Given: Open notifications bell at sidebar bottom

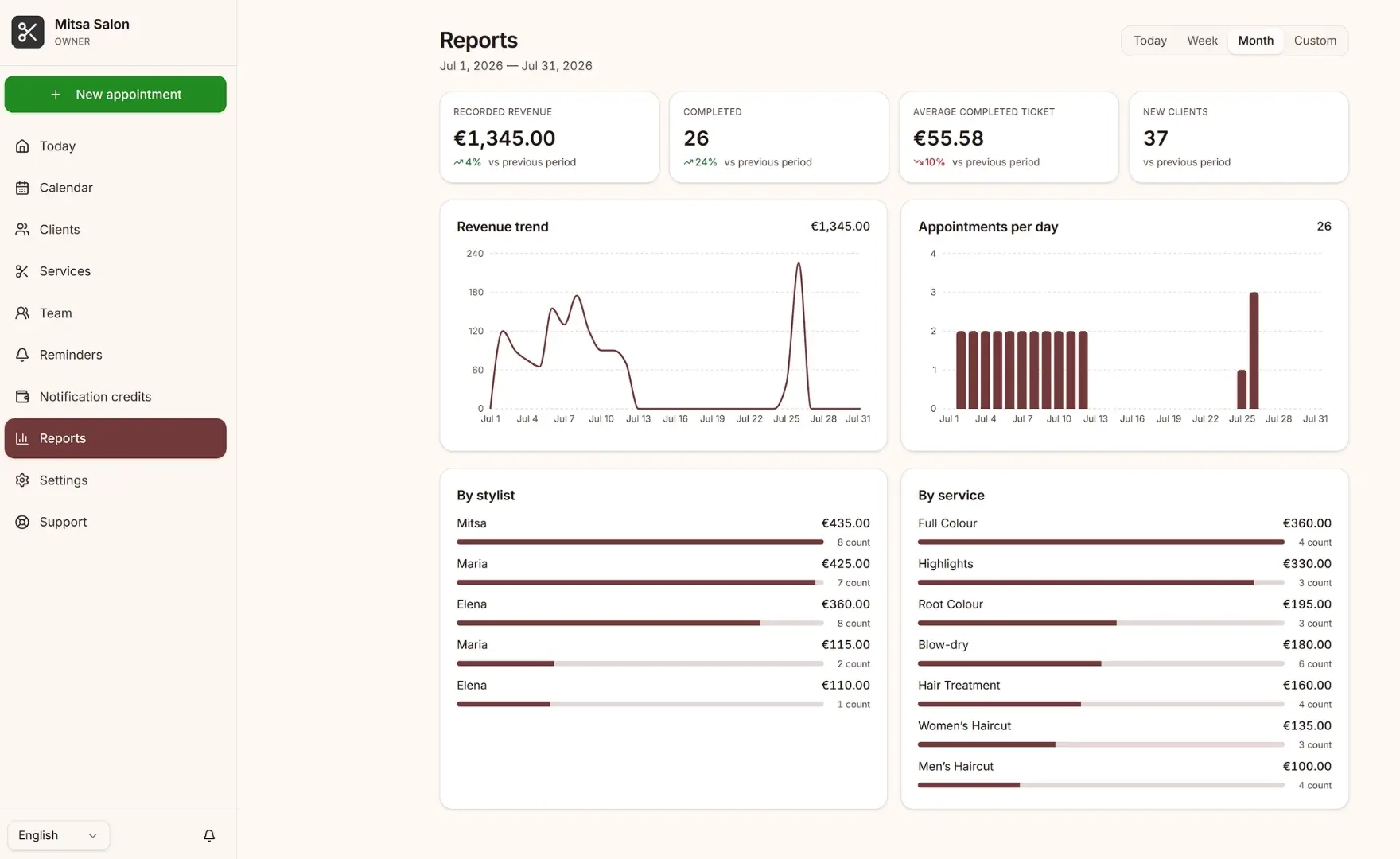Looking at the screenshot, I should [x=209, y=835].
